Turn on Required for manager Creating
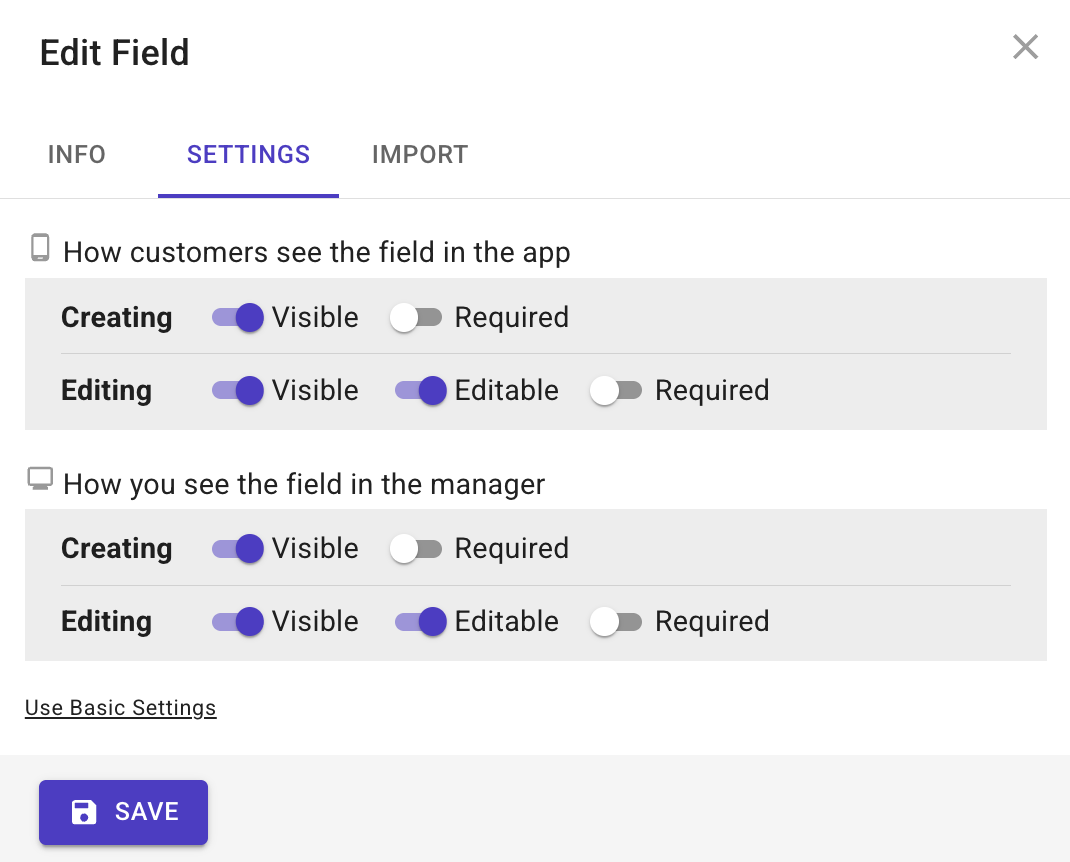The width and height of the screenshot is (1070, 862). pos(416,549)
